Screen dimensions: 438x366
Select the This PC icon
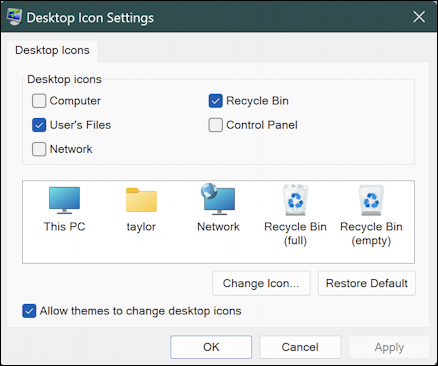(x=64, y=200)
